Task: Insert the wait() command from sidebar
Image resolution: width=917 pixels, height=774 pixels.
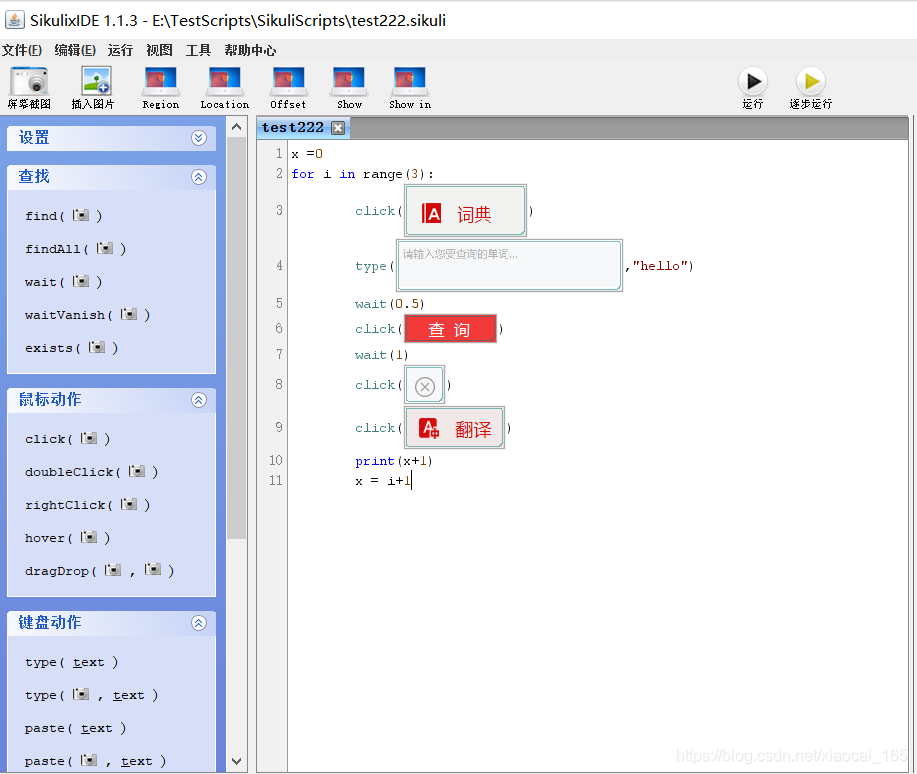Action: 64,282
